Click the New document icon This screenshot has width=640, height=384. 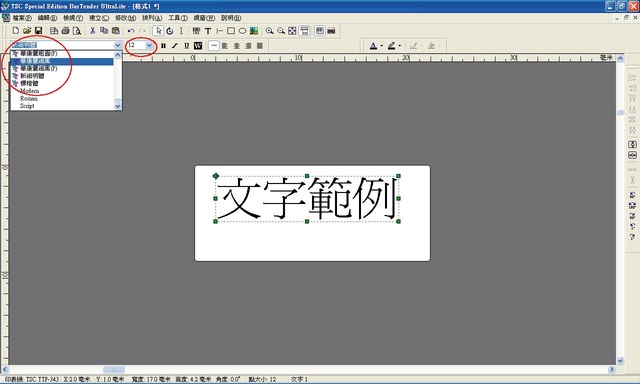(16, 31)
